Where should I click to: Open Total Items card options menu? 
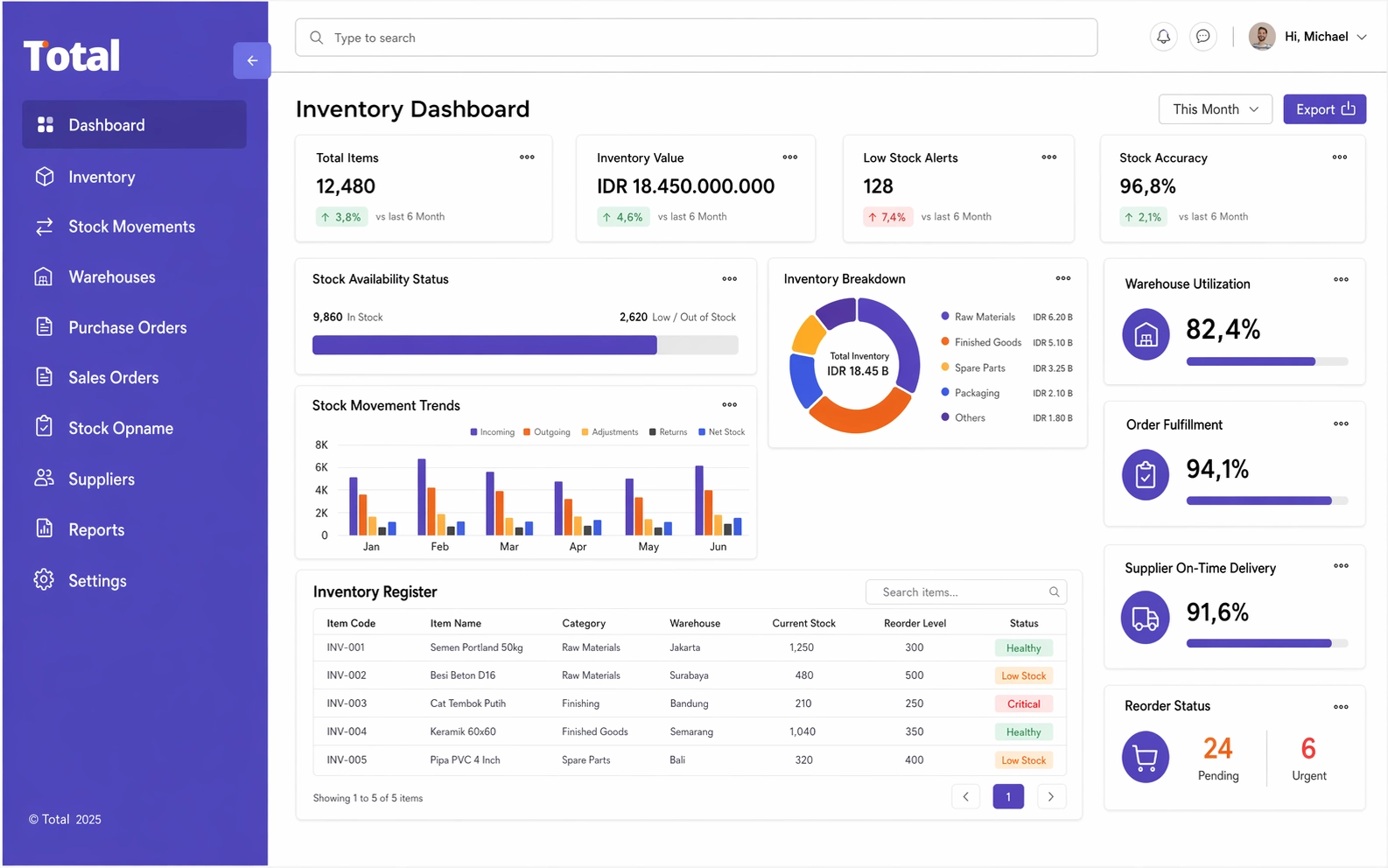click(x=527, y=157)
